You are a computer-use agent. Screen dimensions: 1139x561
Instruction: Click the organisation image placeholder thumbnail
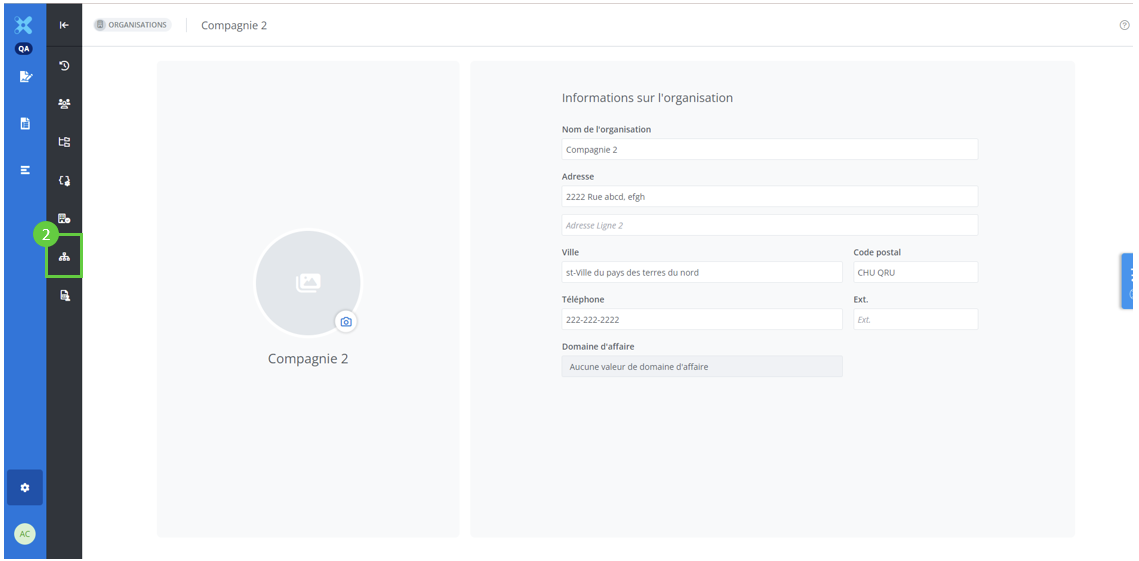click(307, 283)
